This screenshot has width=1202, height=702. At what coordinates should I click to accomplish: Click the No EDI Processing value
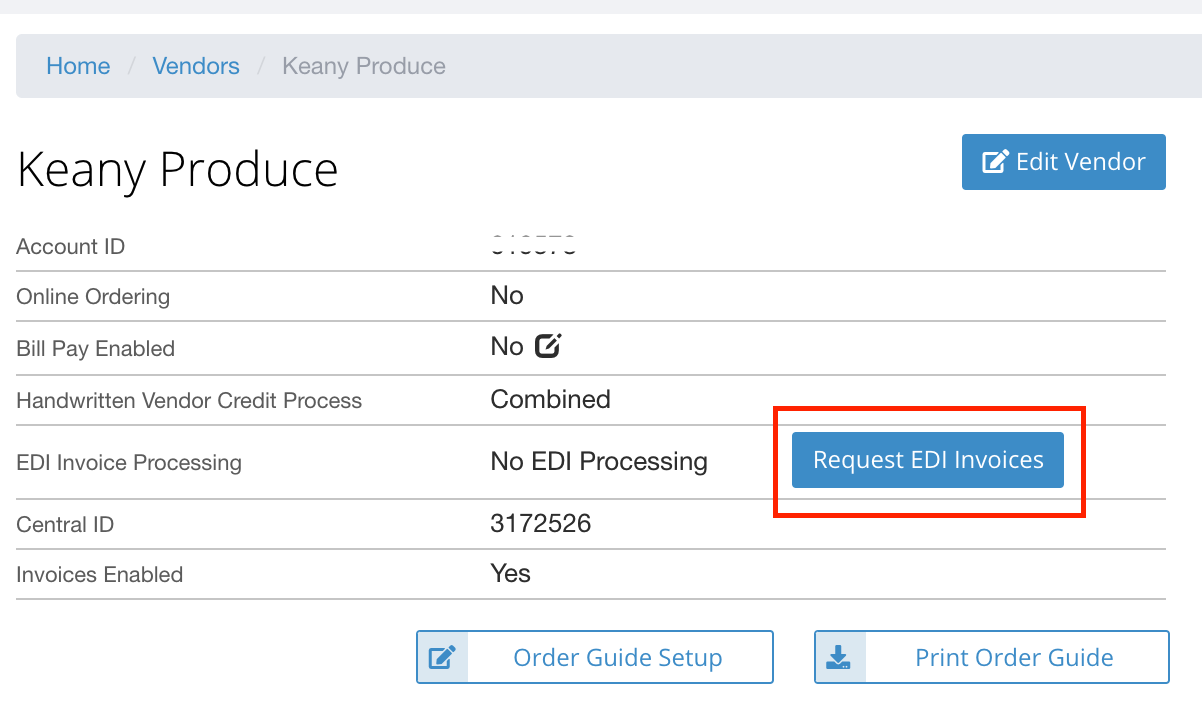coord(599,461)
